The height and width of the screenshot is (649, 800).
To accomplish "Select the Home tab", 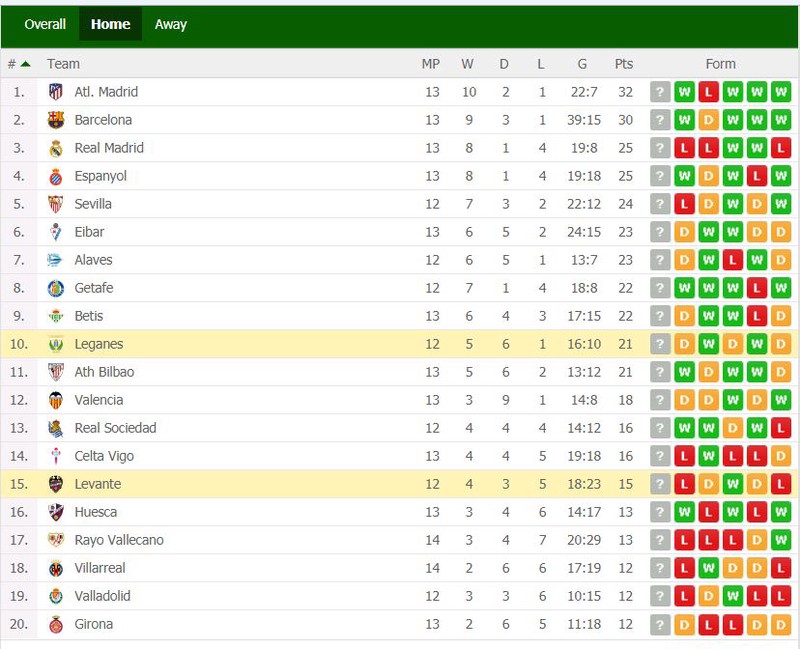I will [110, 24].
